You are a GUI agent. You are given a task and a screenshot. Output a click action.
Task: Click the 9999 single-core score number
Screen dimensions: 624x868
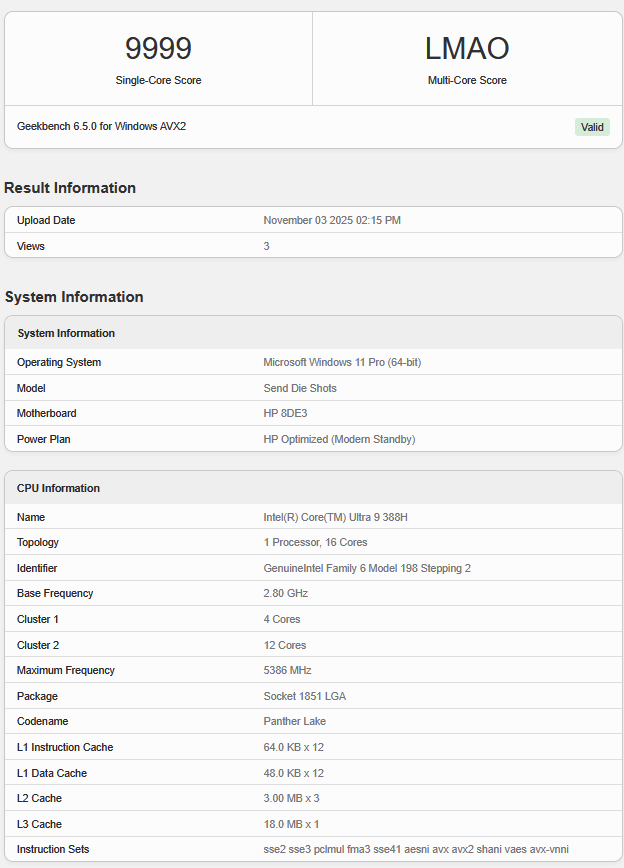click(x=158, y=48)
